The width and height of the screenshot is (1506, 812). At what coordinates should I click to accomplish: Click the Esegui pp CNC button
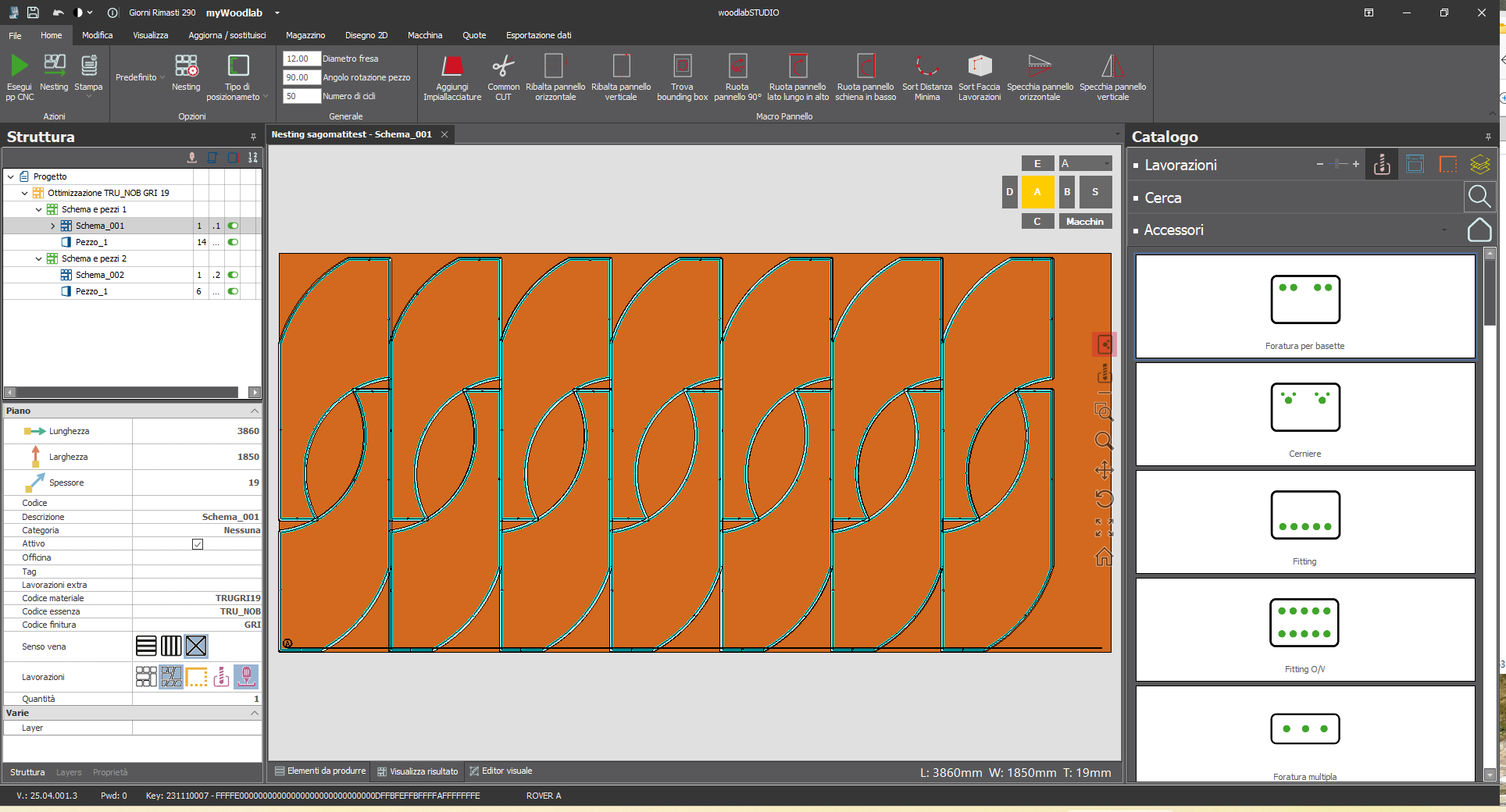19,76
